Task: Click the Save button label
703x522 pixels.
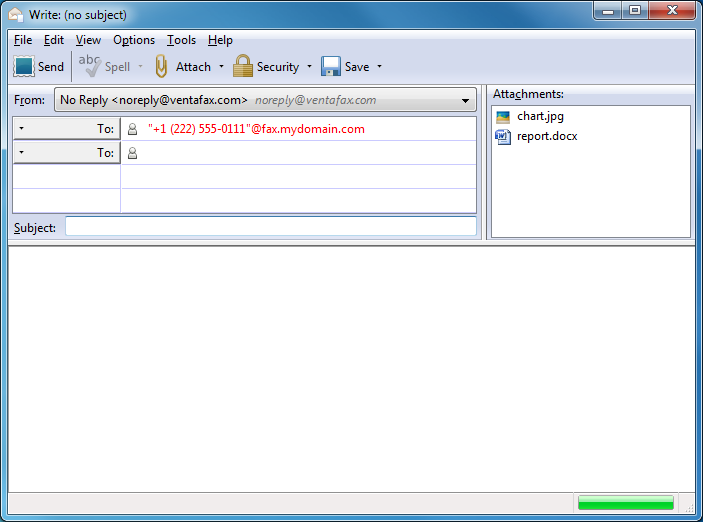Action: point(357,67)
